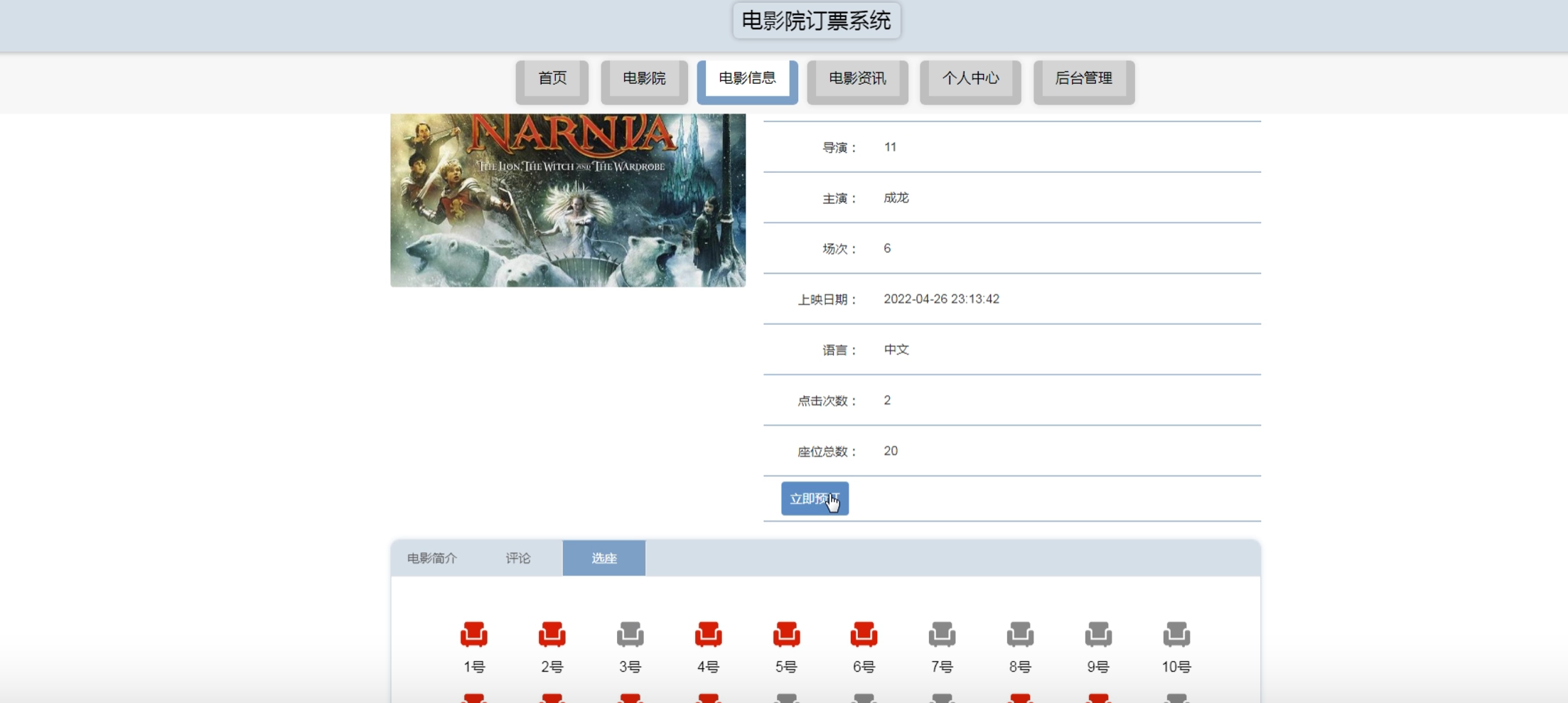Open 个人中心 personal center
Viewport: 1568px width, 703px height.
[x=971, y=82]
